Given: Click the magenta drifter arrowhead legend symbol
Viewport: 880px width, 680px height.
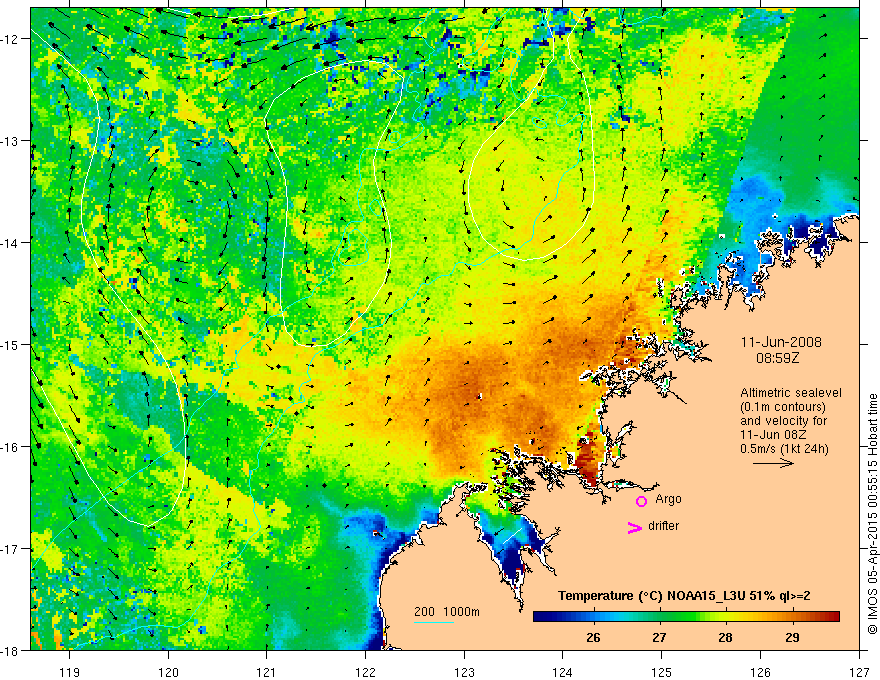Looking at the screenshot, I should [634, 527].
